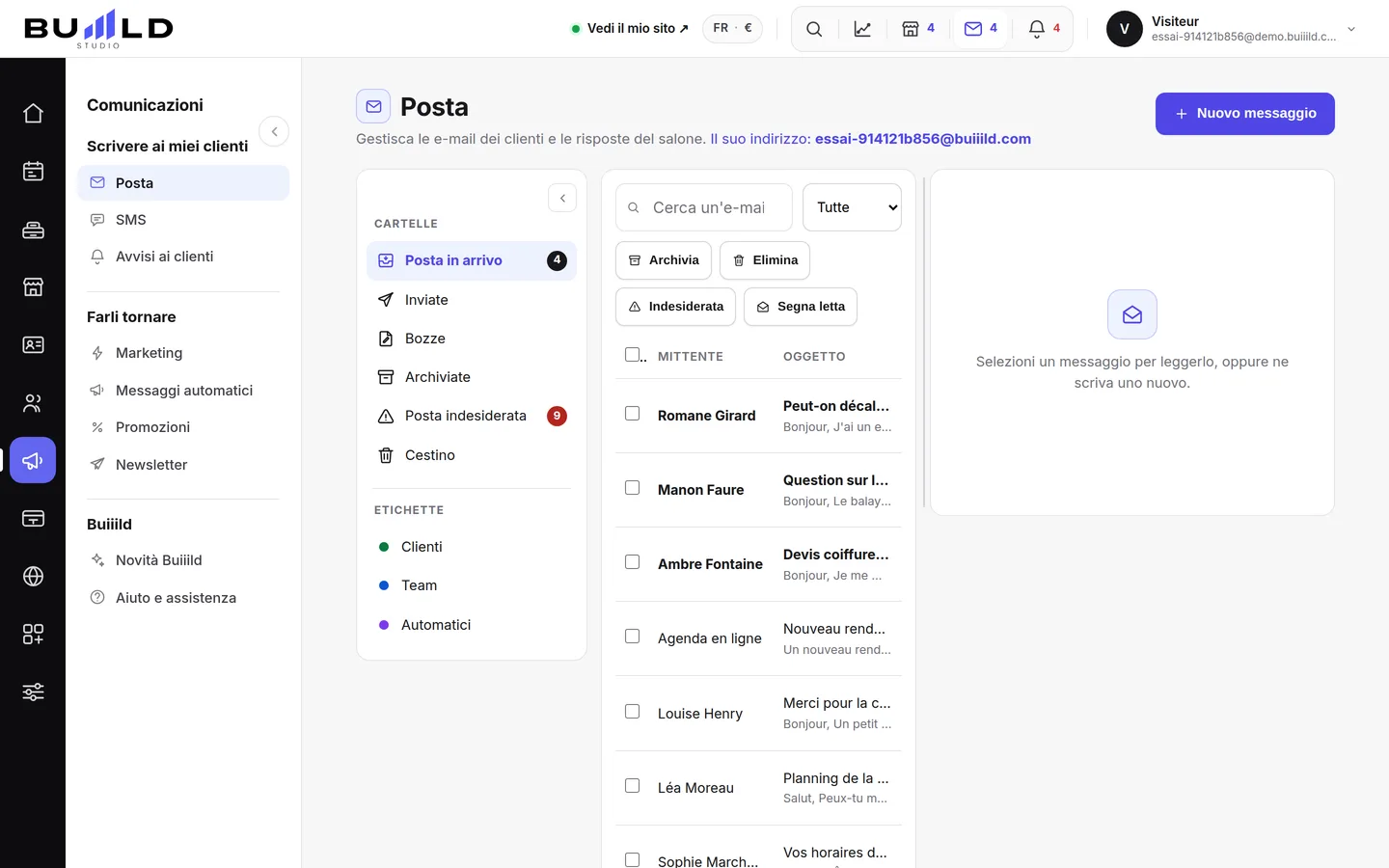
Task: Filter by the green Clienti label
Action: [x=472, y=547]
